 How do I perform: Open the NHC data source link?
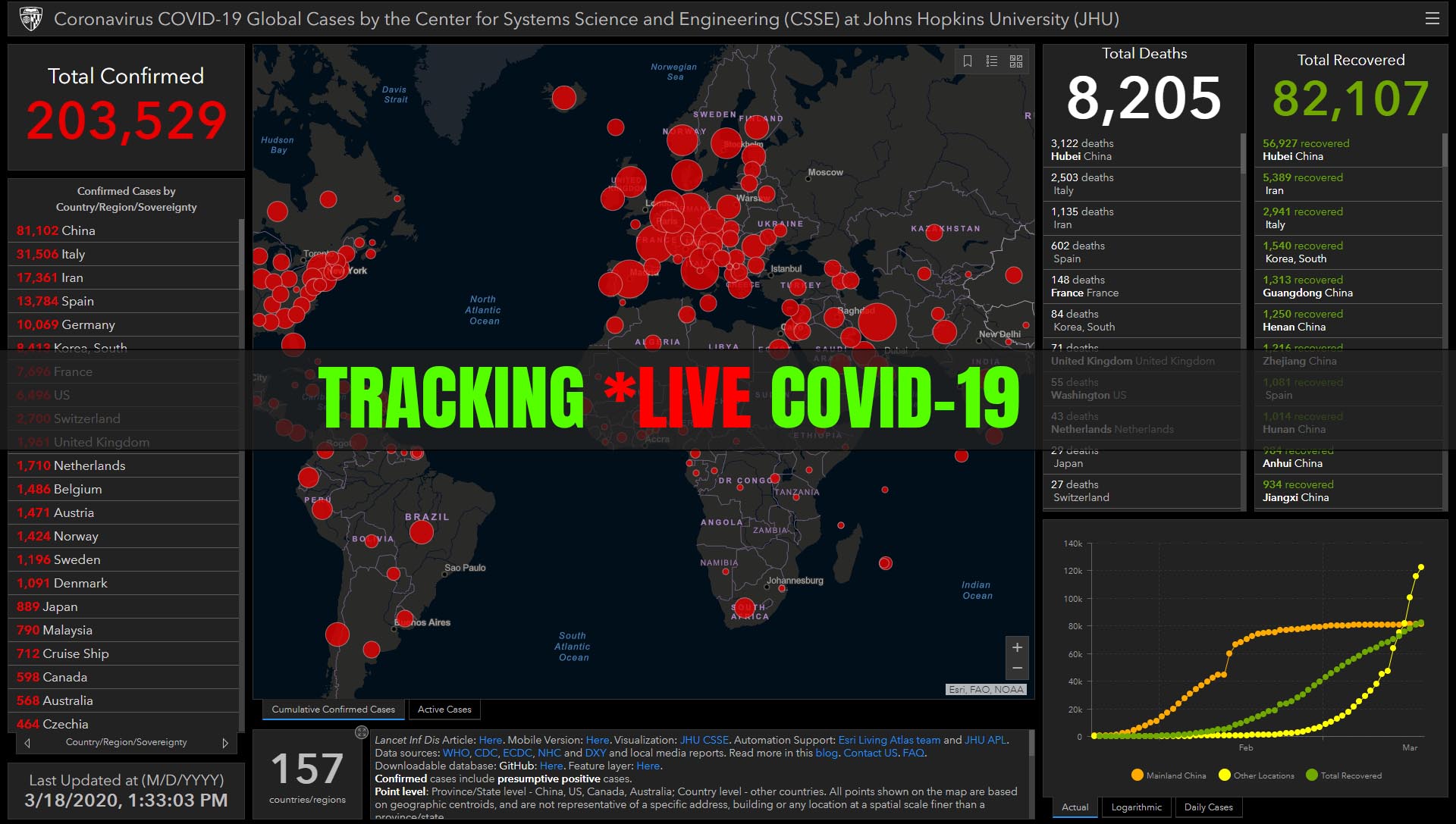[x=549, y=753]
